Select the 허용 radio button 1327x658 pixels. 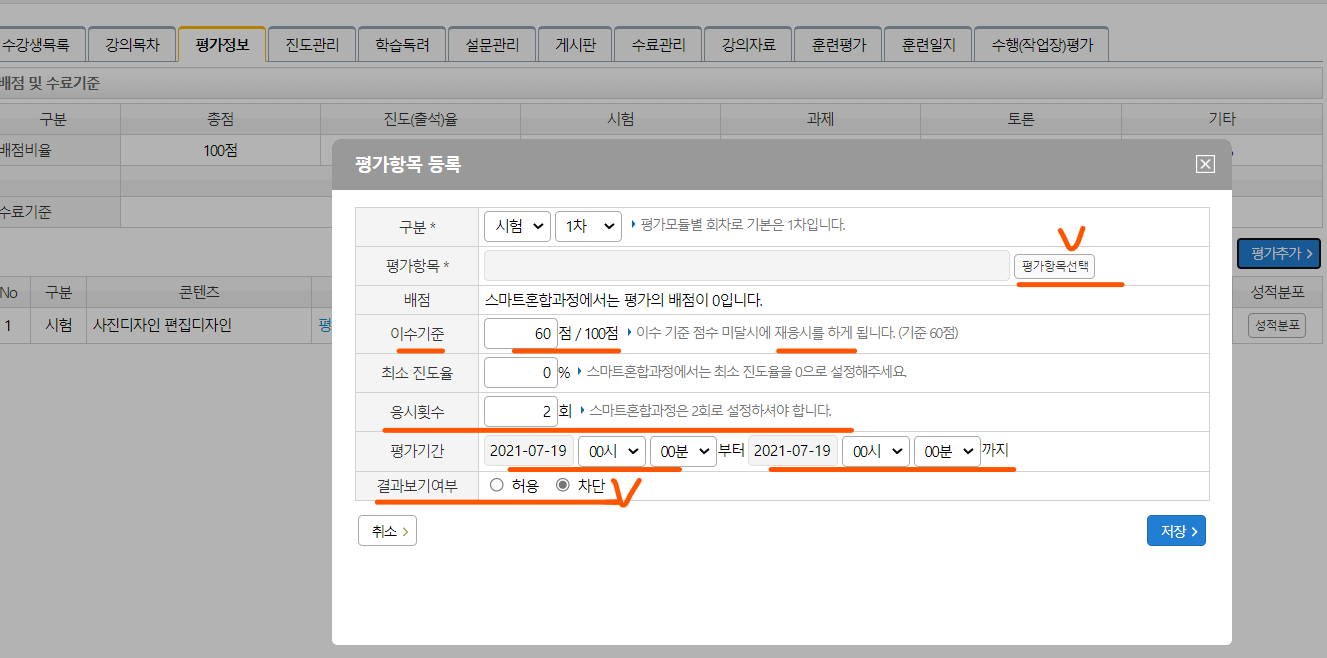point(497,485)
